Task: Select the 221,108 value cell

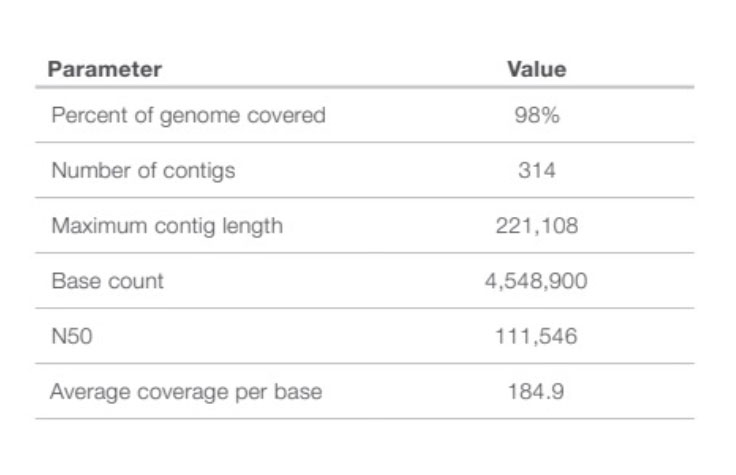Action: tap(536, 226)
